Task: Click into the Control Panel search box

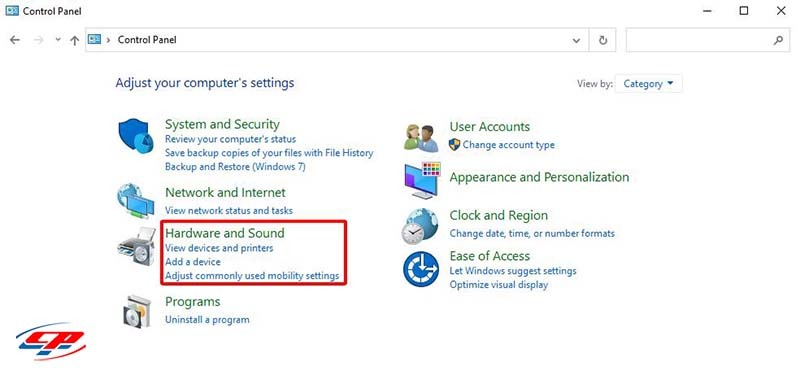Action: pos(708,40)
